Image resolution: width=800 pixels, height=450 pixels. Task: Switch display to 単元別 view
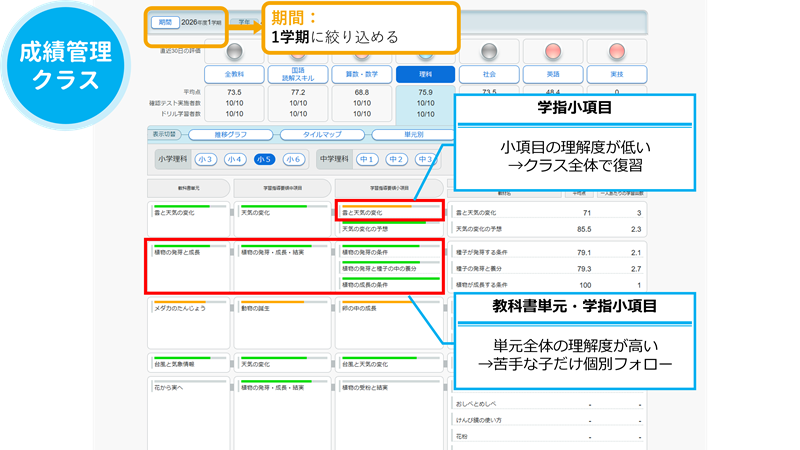413,135
